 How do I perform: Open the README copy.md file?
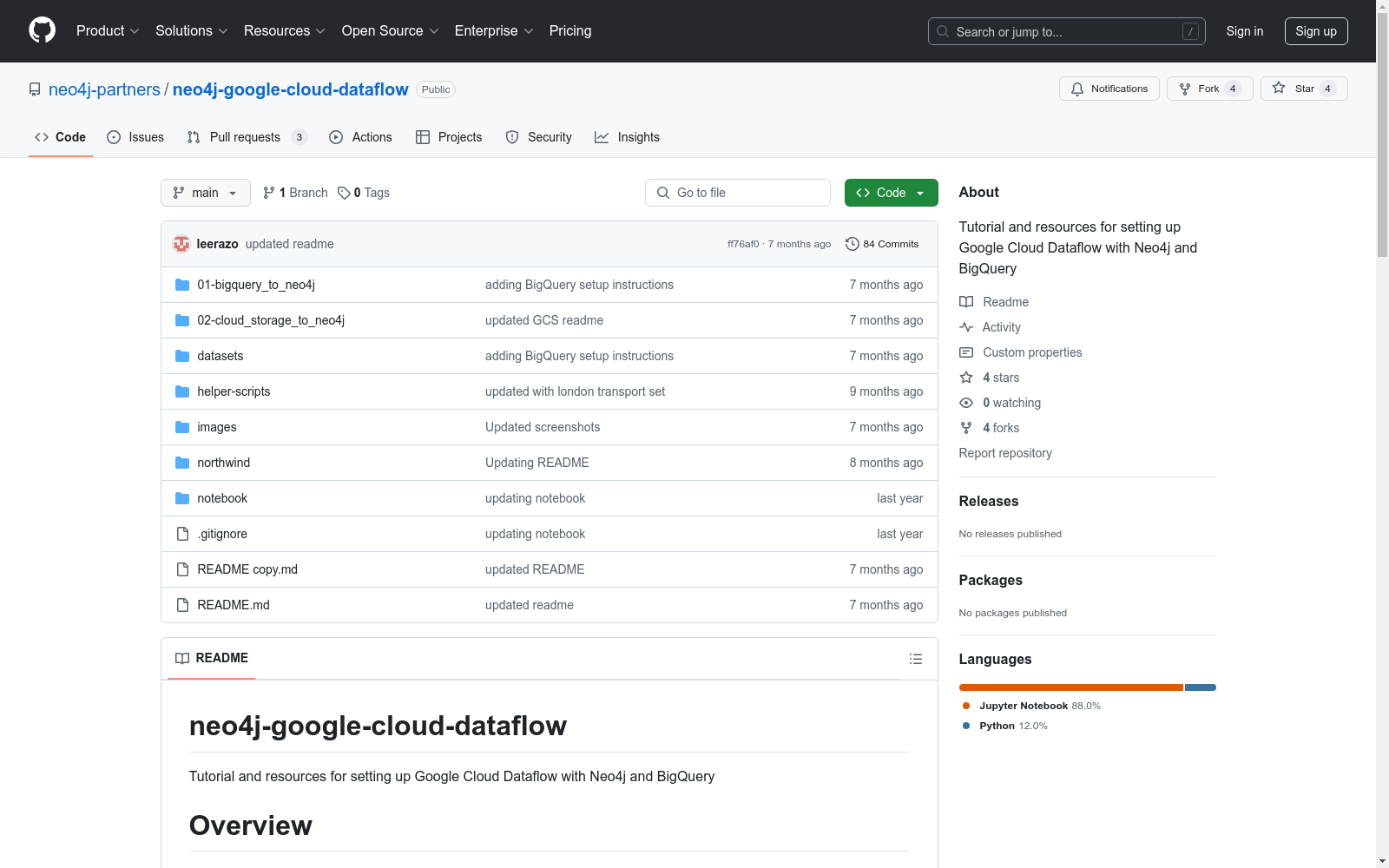(x=247, y=569)
